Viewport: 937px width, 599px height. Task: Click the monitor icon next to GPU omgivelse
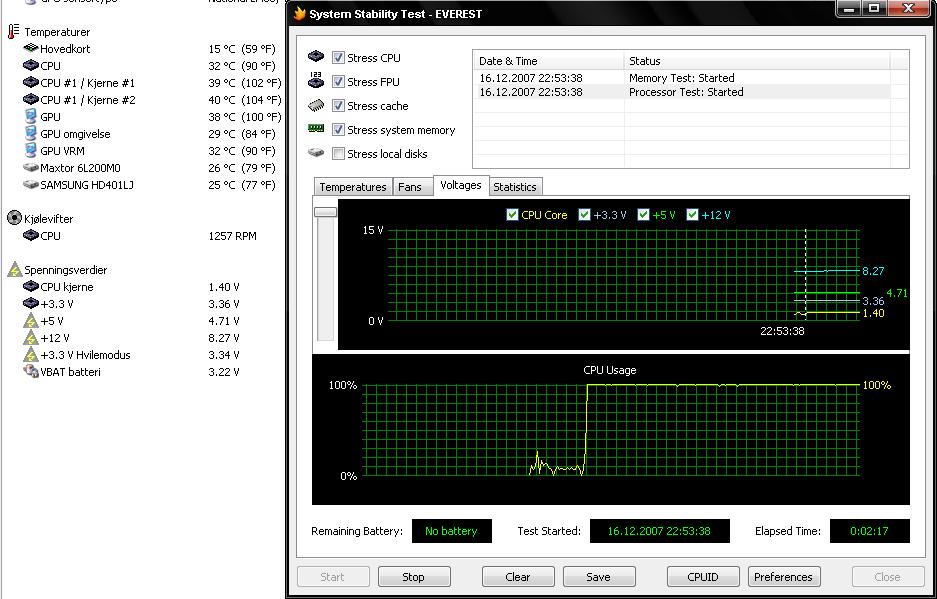(x=30, y=133)
